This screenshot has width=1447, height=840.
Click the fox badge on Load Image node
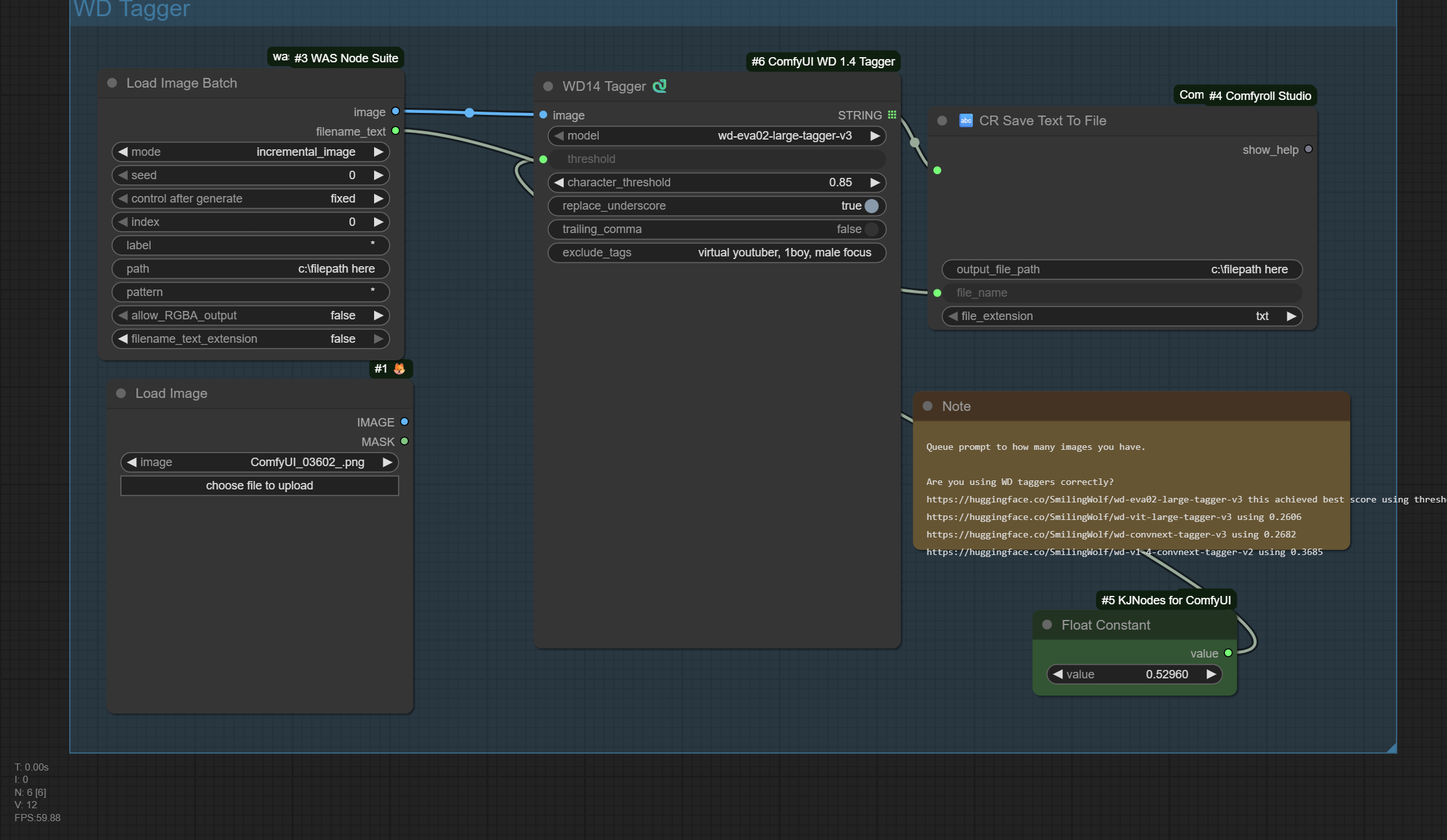pyautogui.click(x=399, y=369)
